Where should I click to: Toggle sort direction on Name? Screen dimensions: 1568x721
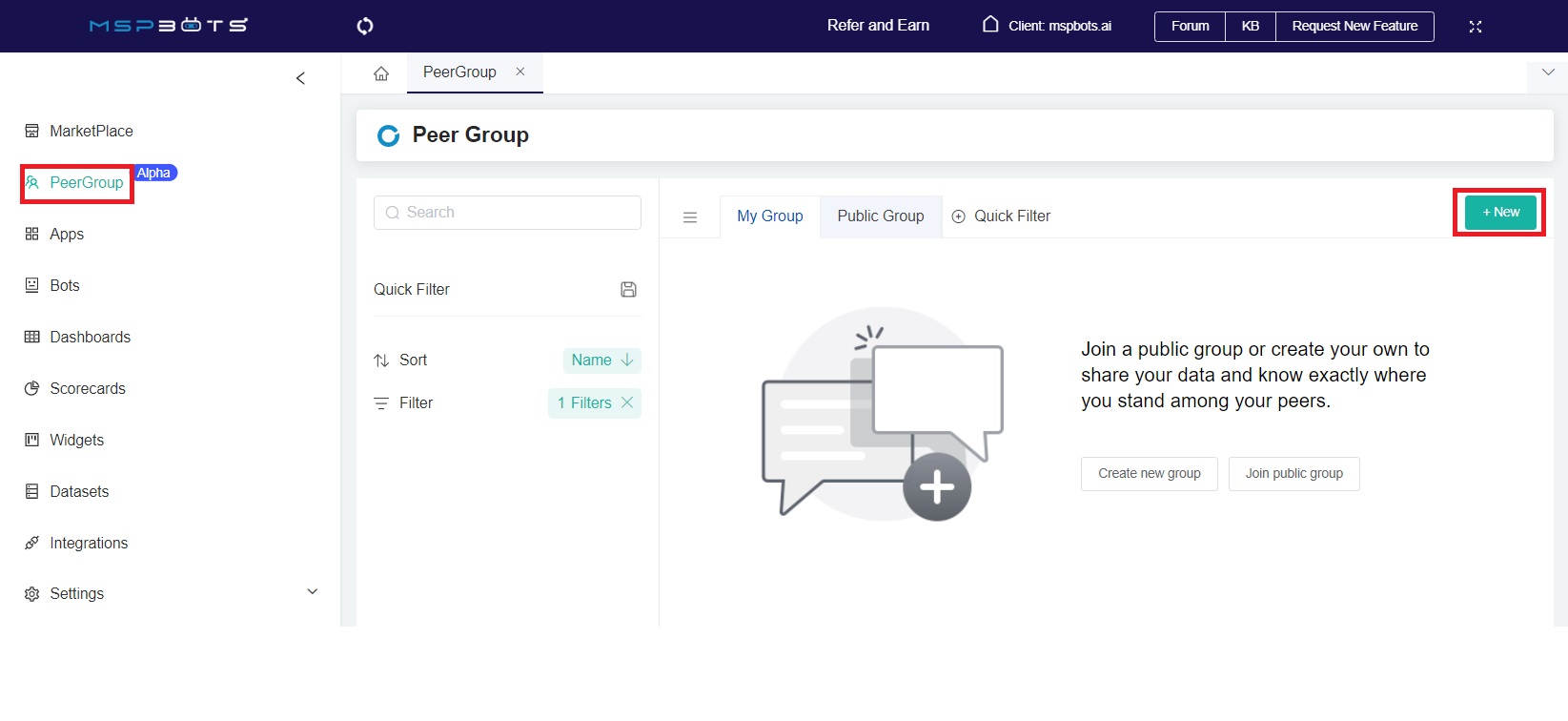(x=627, y=360)
